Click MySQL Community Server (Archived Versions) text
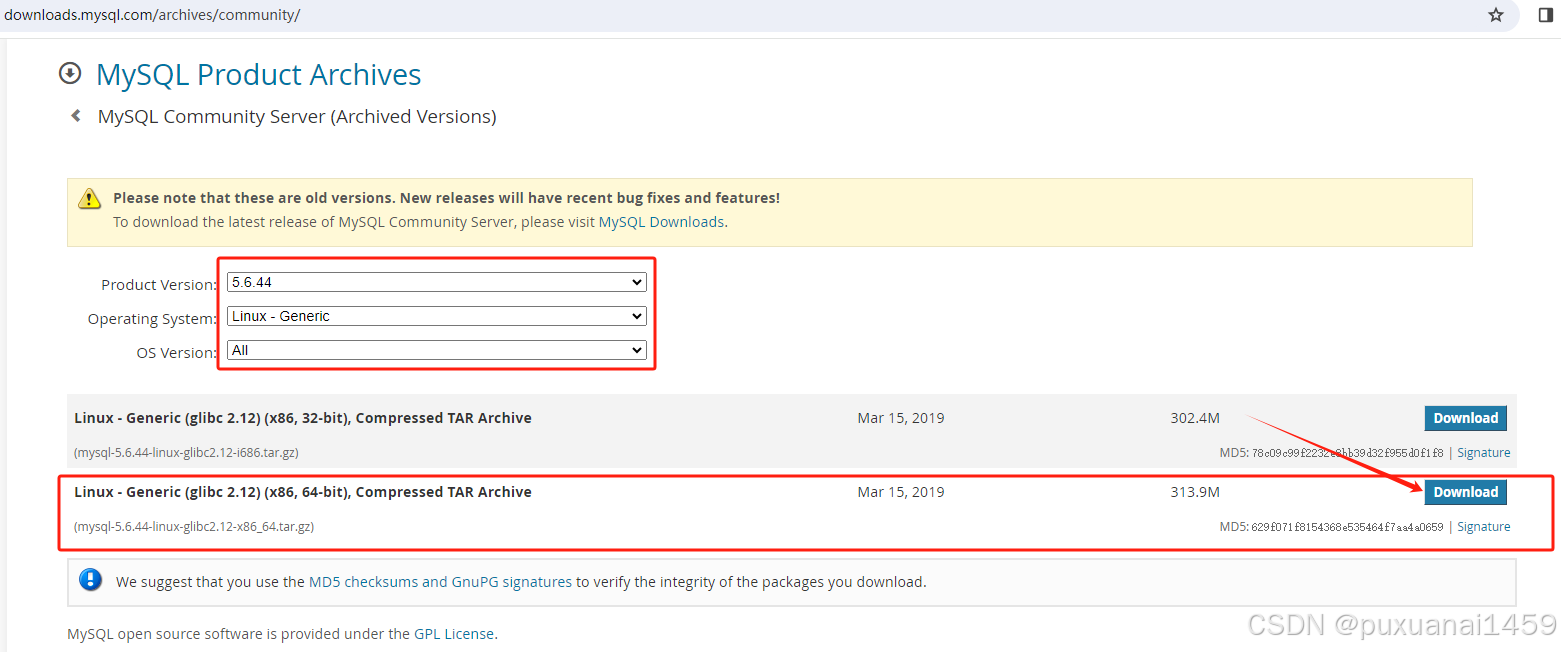 297,117
